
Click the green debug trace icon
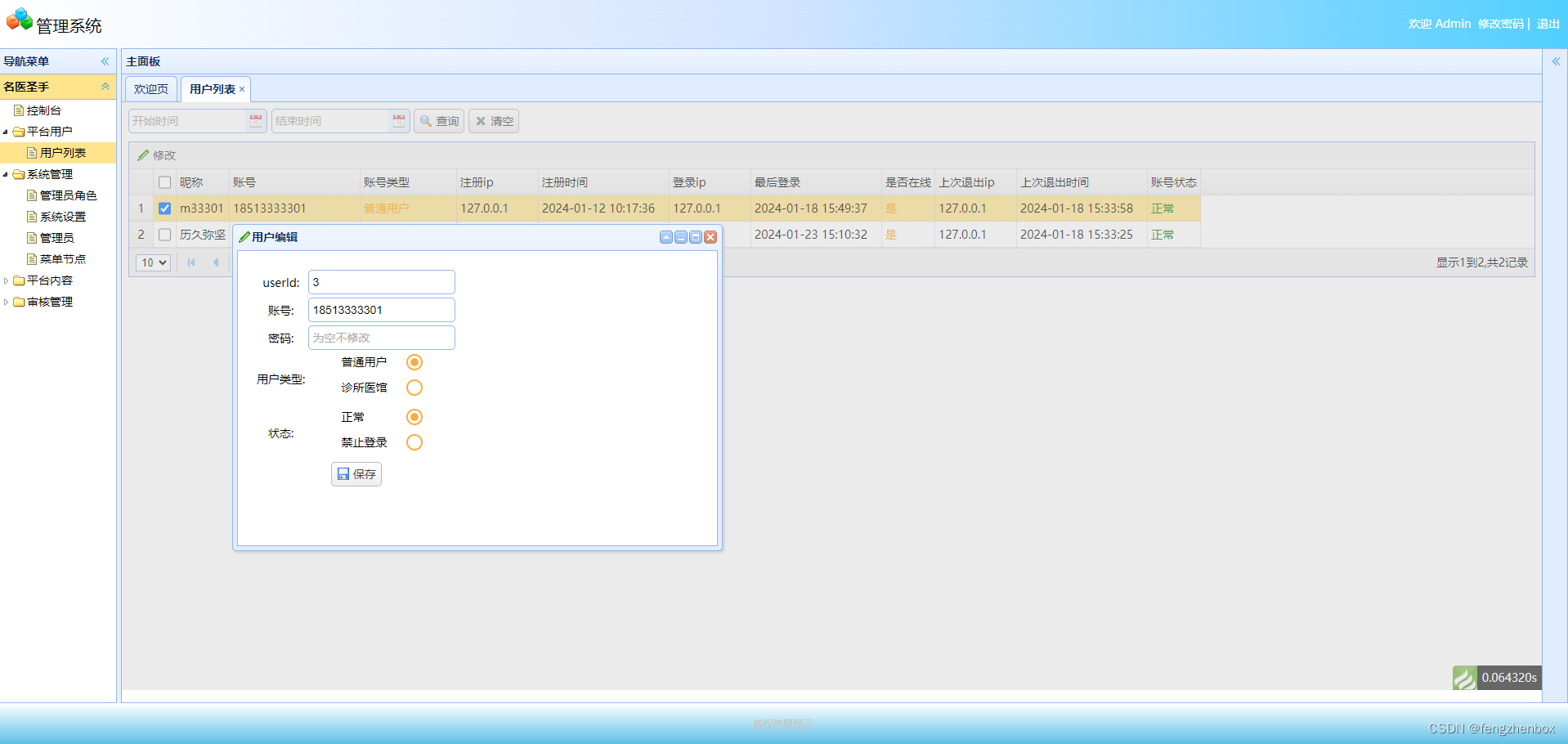point(1465,678)
